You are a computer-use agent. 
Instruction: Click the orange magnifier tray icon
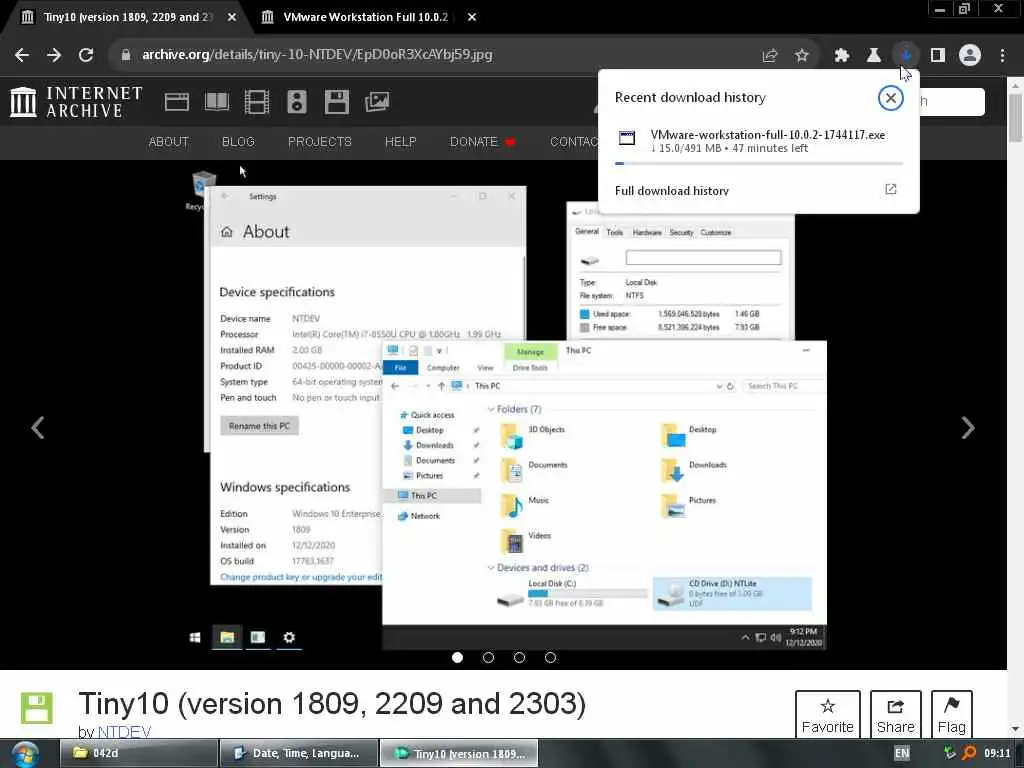969,753
